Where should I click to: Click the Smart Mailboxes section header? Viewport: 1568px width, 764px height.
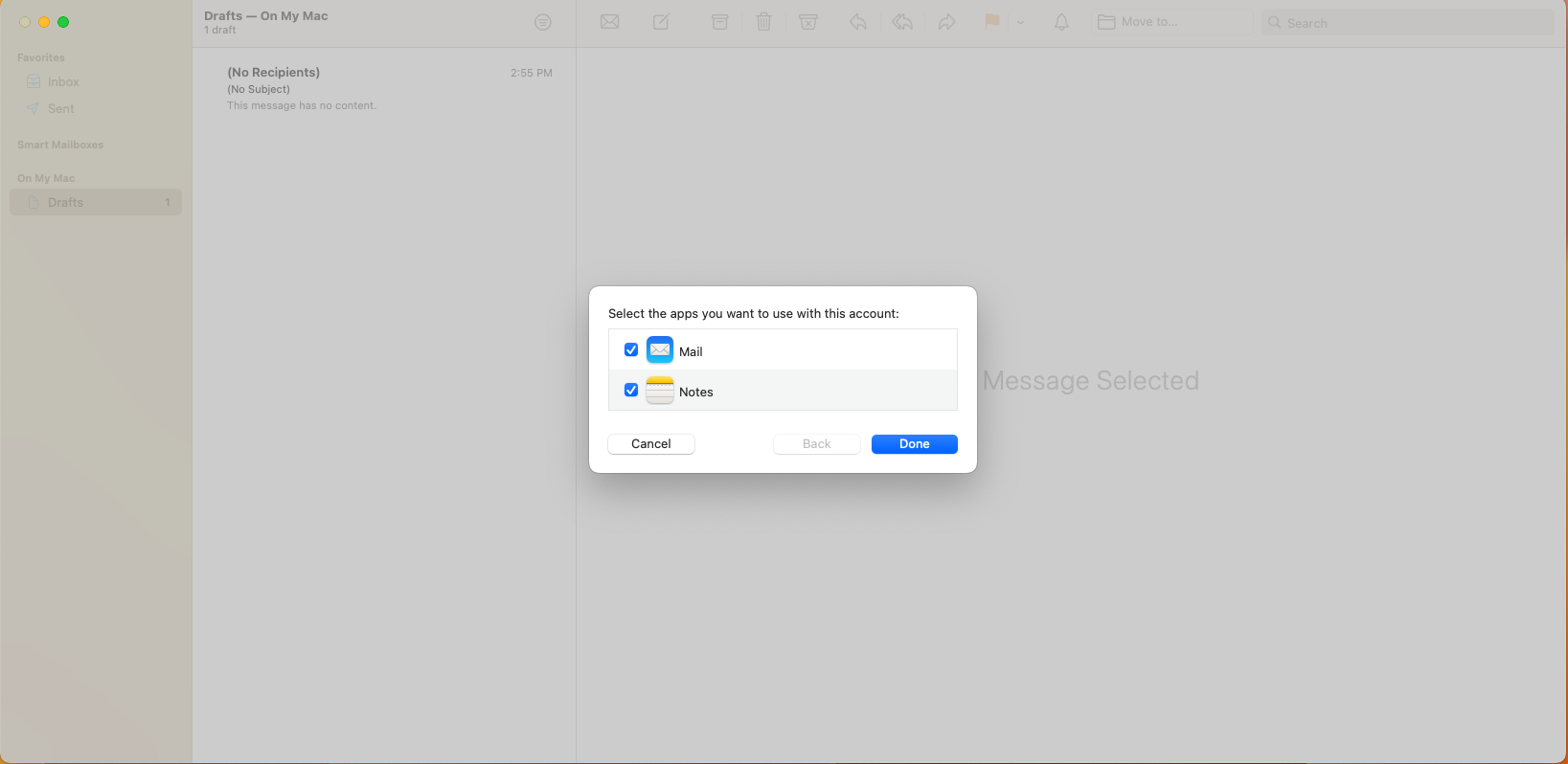60,145
